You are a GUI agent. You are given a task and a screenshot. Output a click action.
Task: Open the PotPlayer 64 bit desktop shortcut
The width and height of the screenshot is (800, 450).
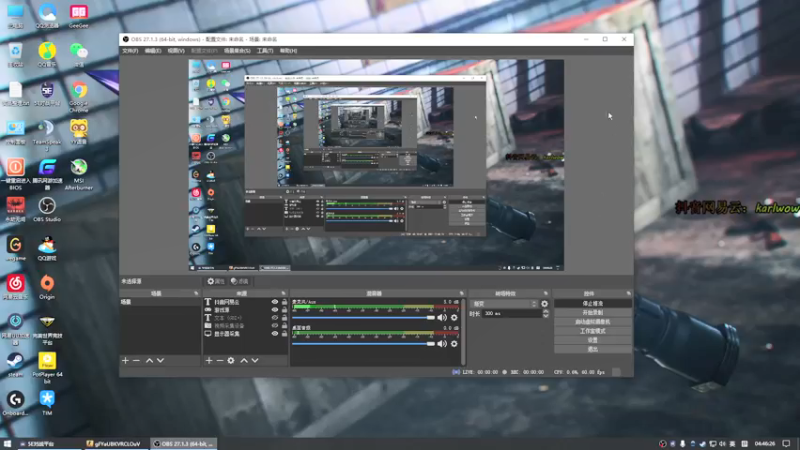pyautogui.click(x=47, y=367)
